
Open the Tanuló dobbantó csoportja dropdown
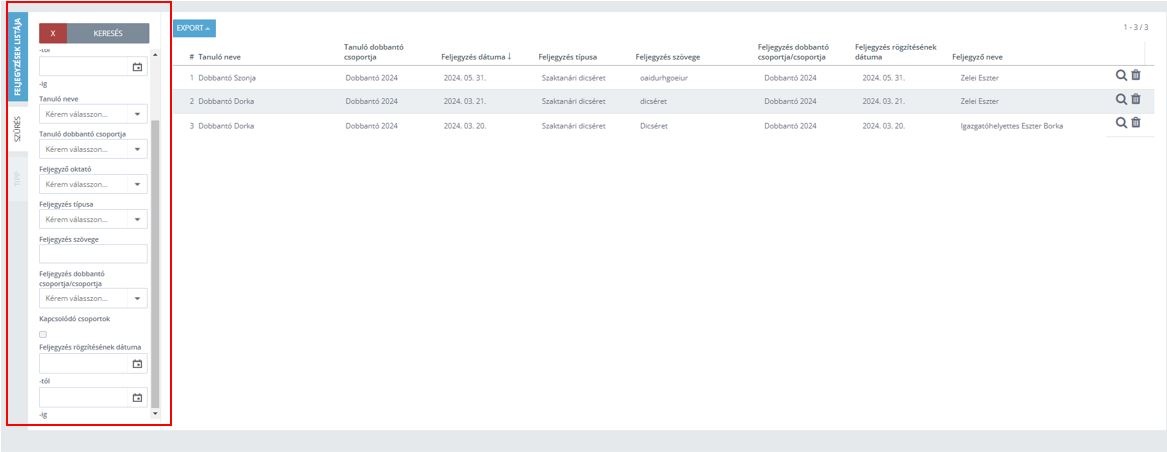(93, 150)
